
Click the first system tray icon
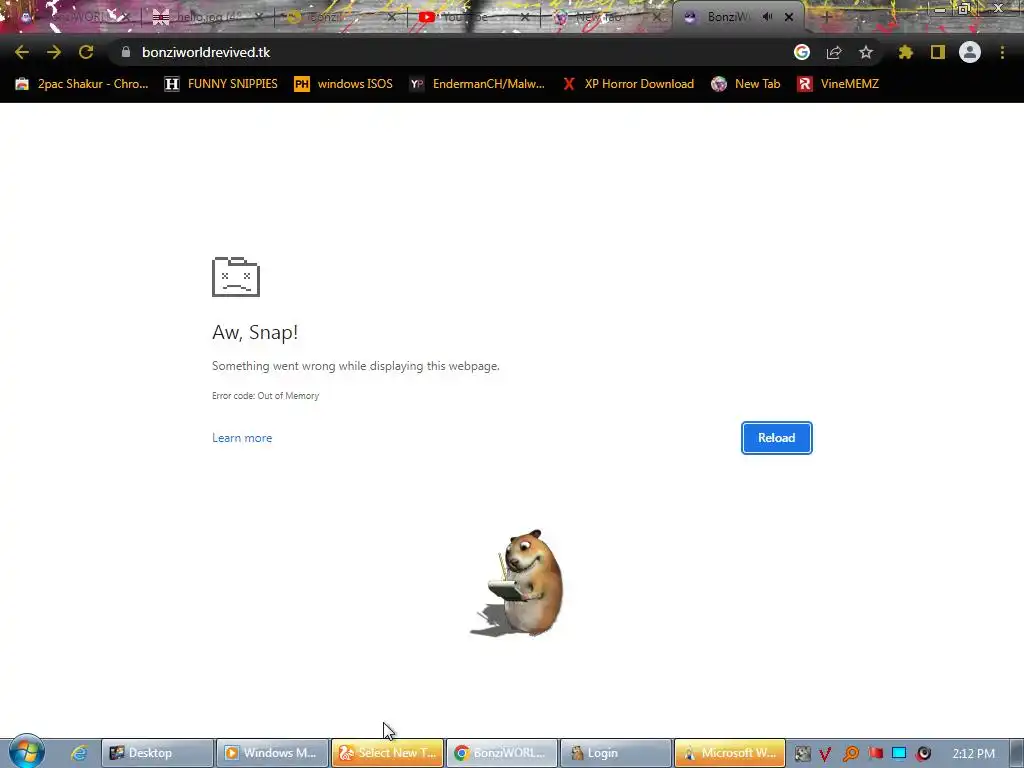point(802,754)
